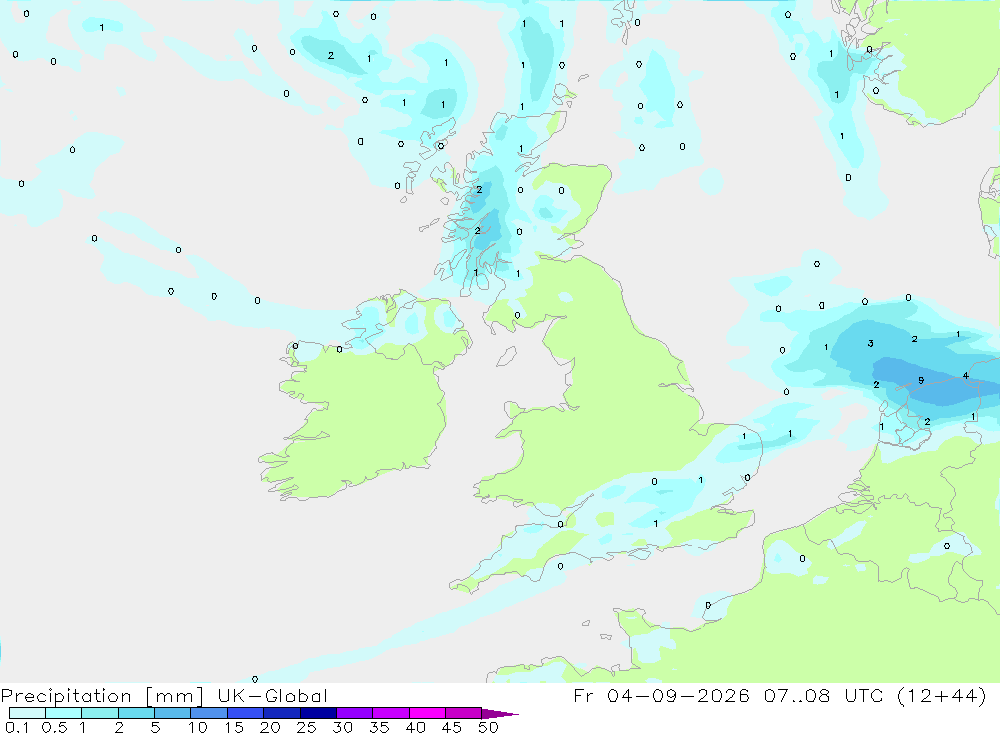Pick the 10–15 mm blue legend swatch

point(209,713)
